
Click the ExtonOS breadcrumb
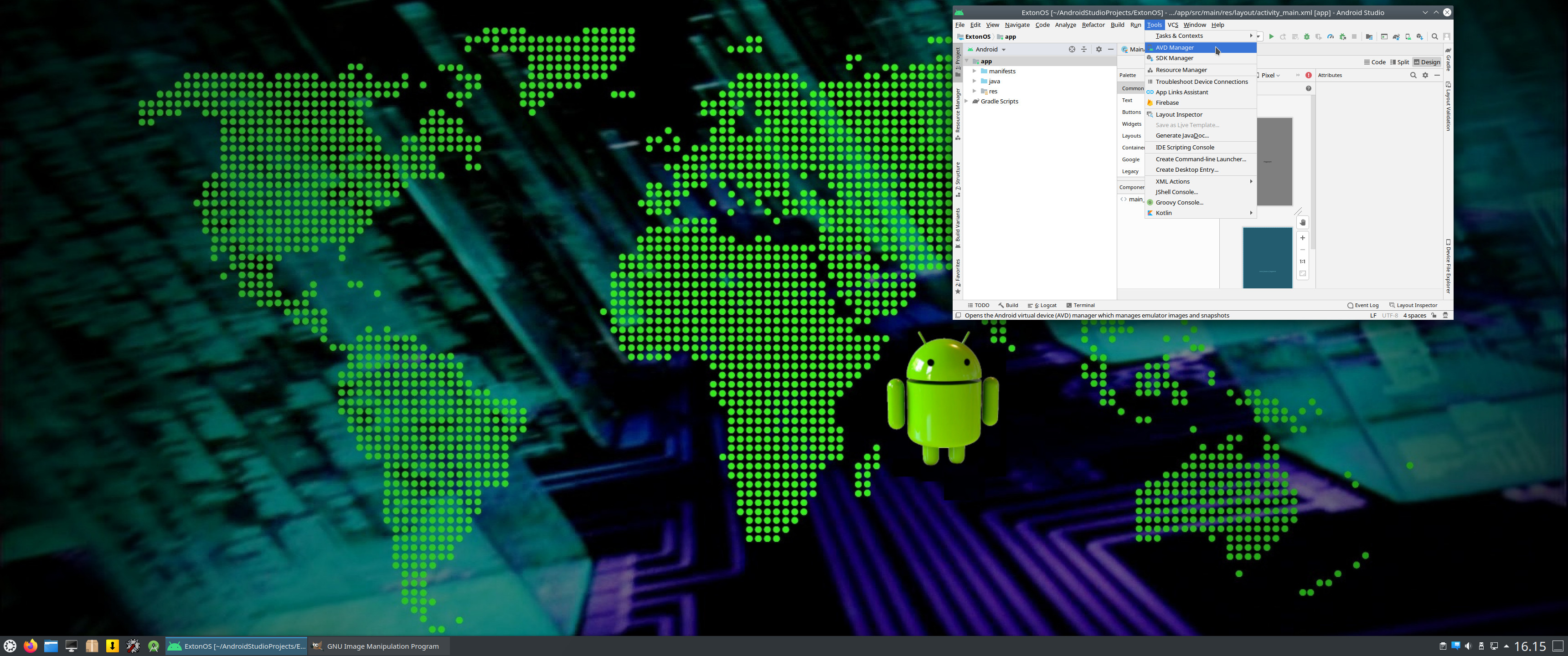coord(974,37)
